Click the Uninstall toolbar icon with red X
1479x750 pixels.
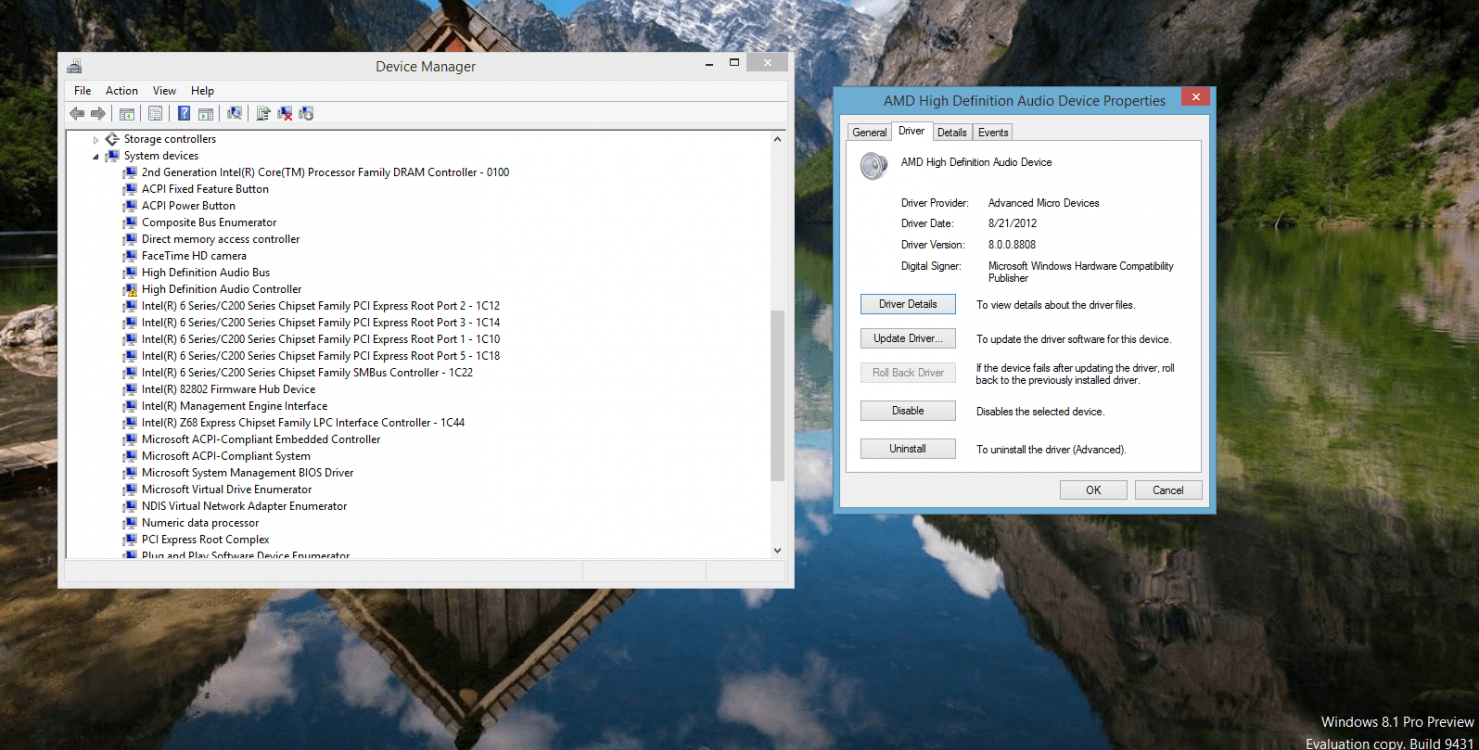coord(285,114)
